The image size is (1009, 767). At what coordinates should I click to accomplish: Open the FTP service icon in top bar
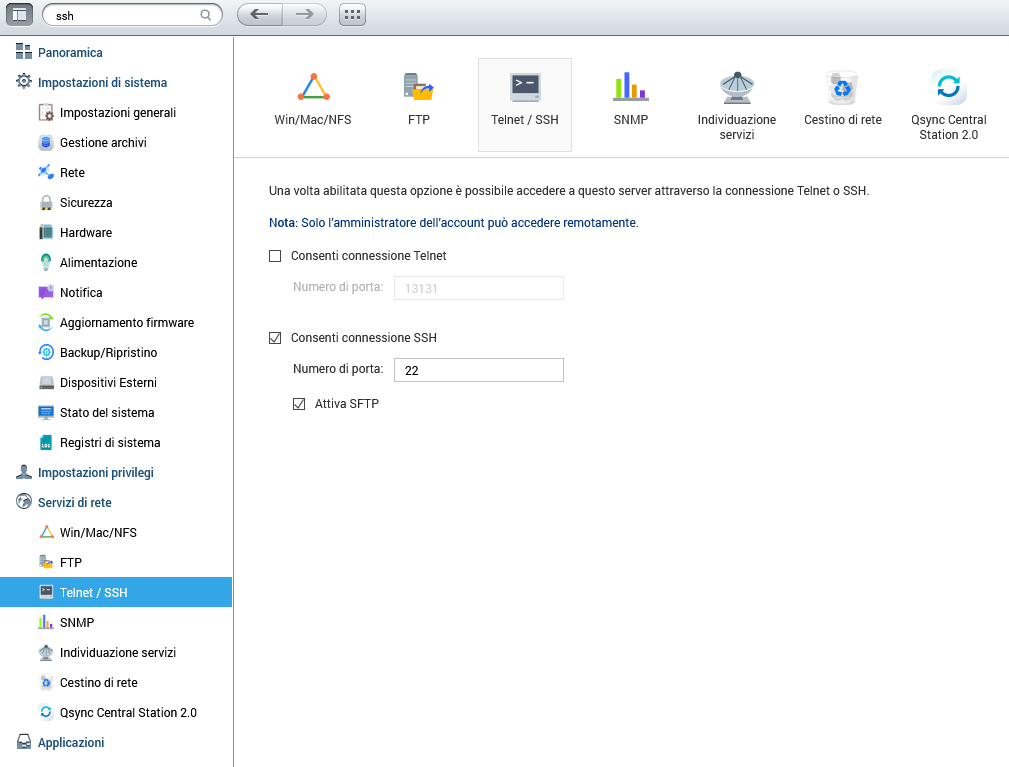[x=418, y=89]
